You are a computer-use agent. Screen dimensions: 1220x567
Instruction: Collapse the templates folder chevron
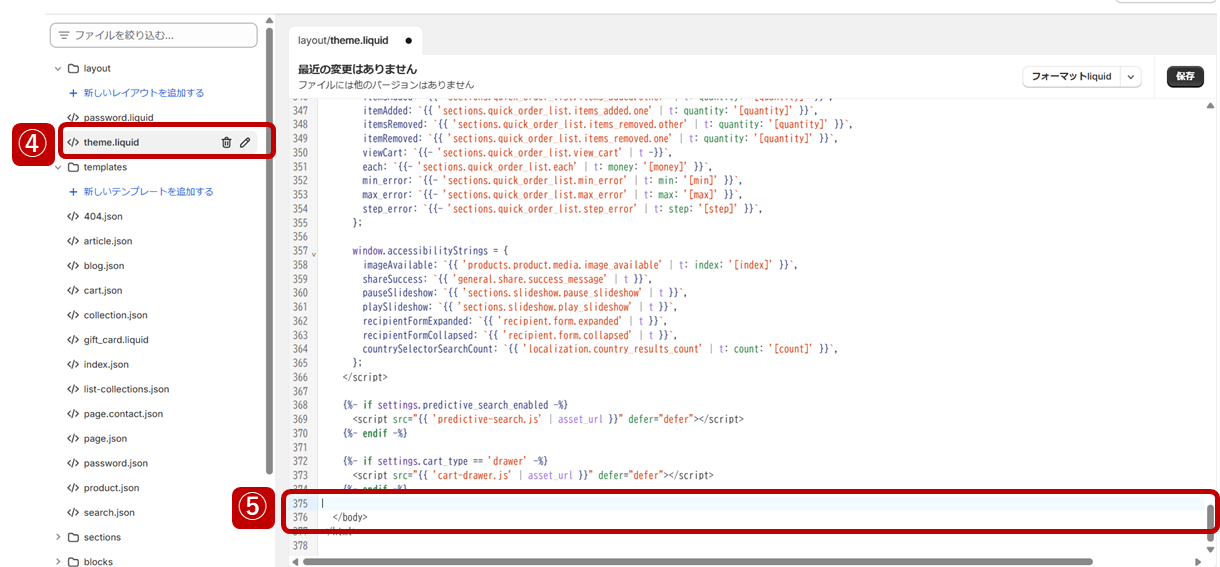58,168
